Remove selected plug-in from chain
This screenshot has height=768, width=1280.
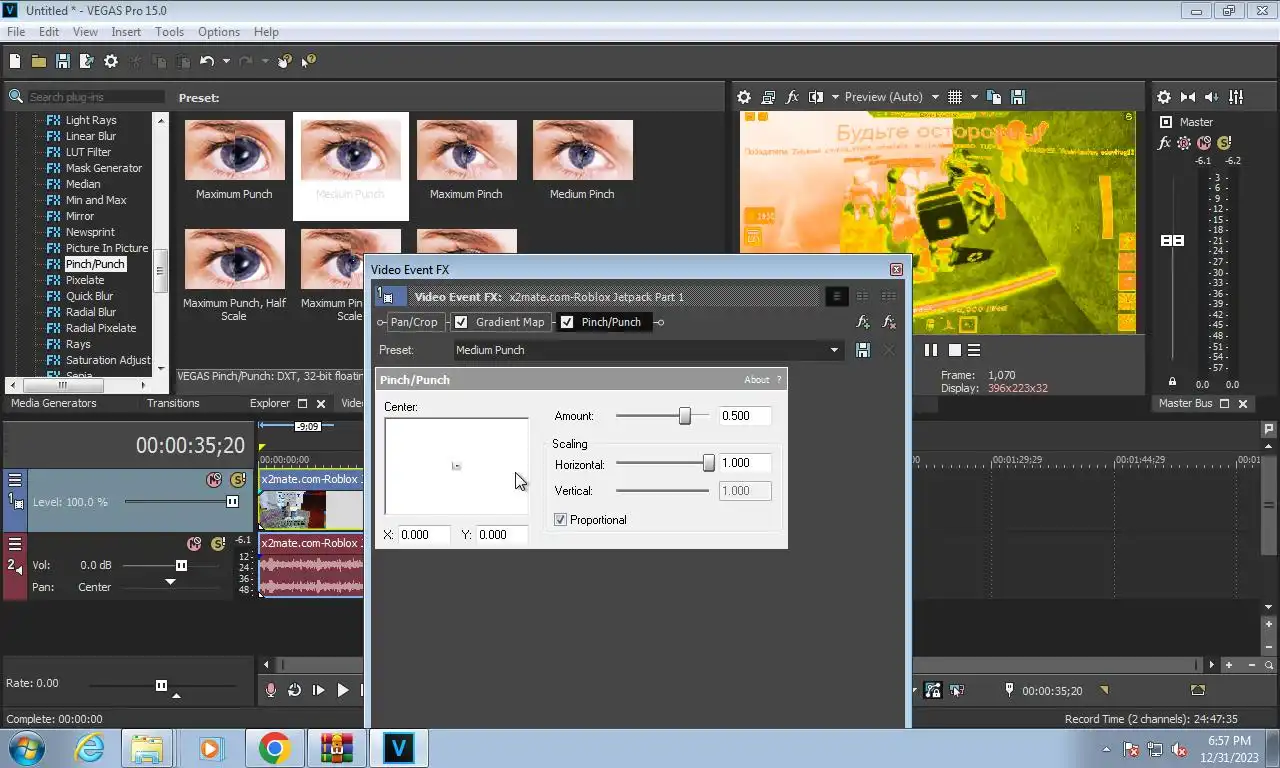[x=889, y=322]
